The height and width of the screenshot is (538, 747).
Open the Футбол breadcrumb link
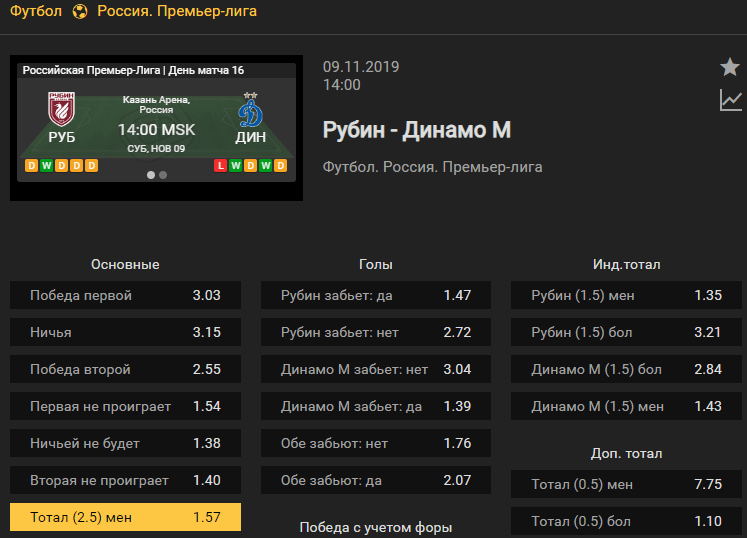36,11
